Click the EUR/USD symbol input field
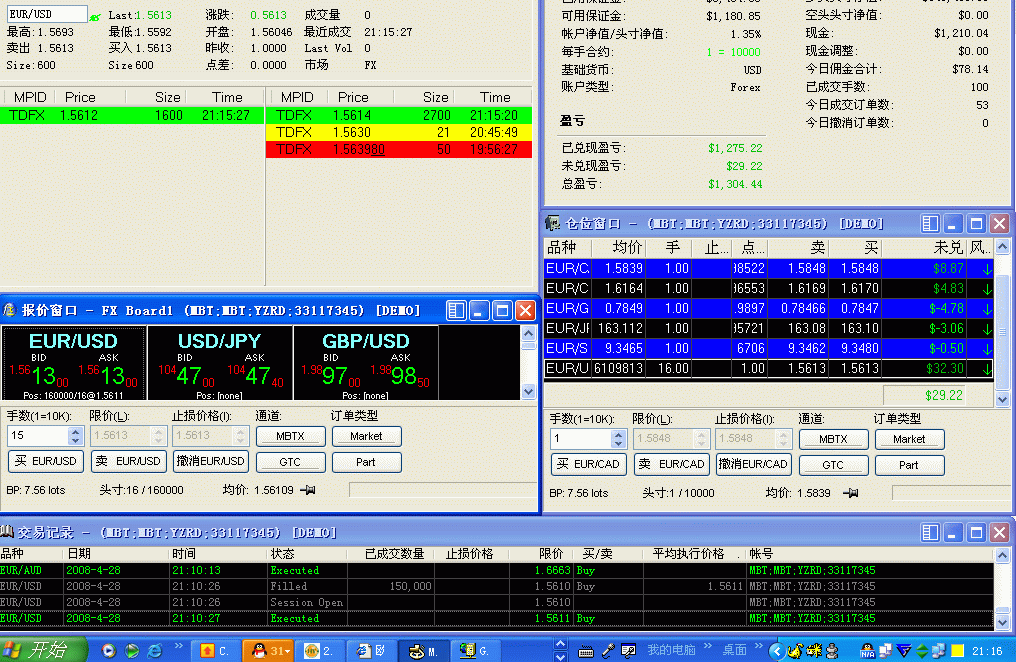Viewport: 1016px width, 662px height. [x=47, y=15]
